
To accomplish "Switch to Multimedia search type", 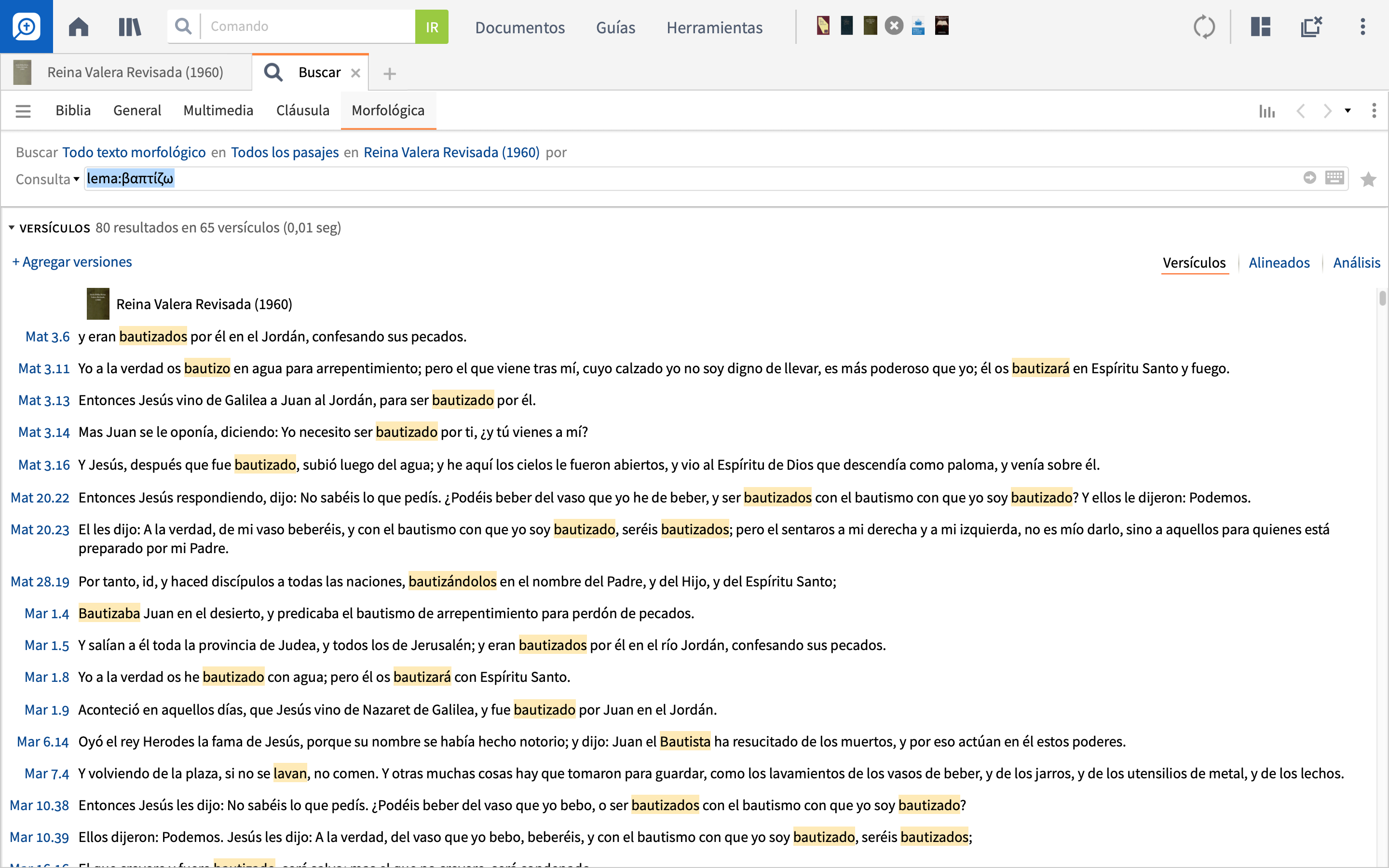I will pos(218,110).
